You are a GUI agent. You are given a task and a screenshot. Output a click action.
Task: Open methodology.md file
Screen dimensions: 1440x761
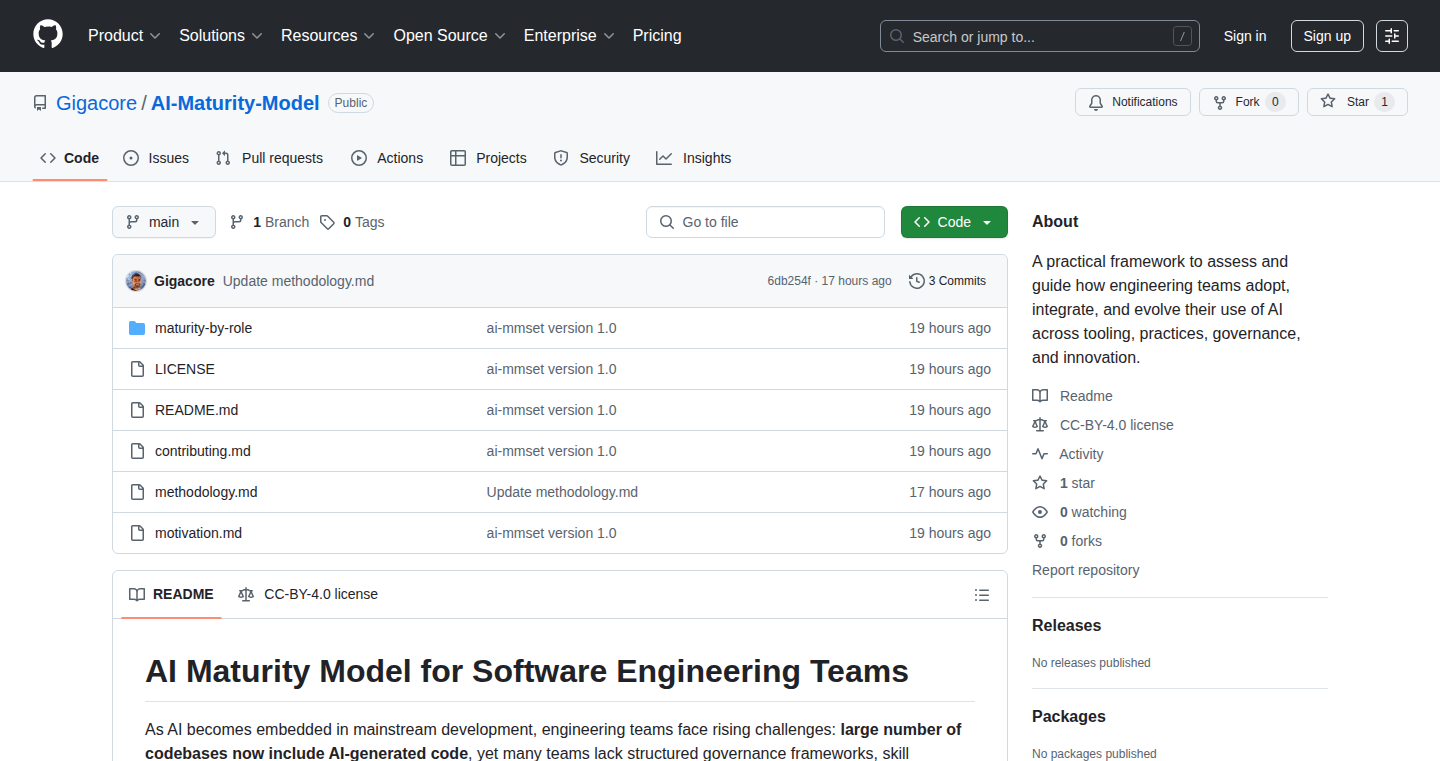pyautogui.click(x=206, y=492)
